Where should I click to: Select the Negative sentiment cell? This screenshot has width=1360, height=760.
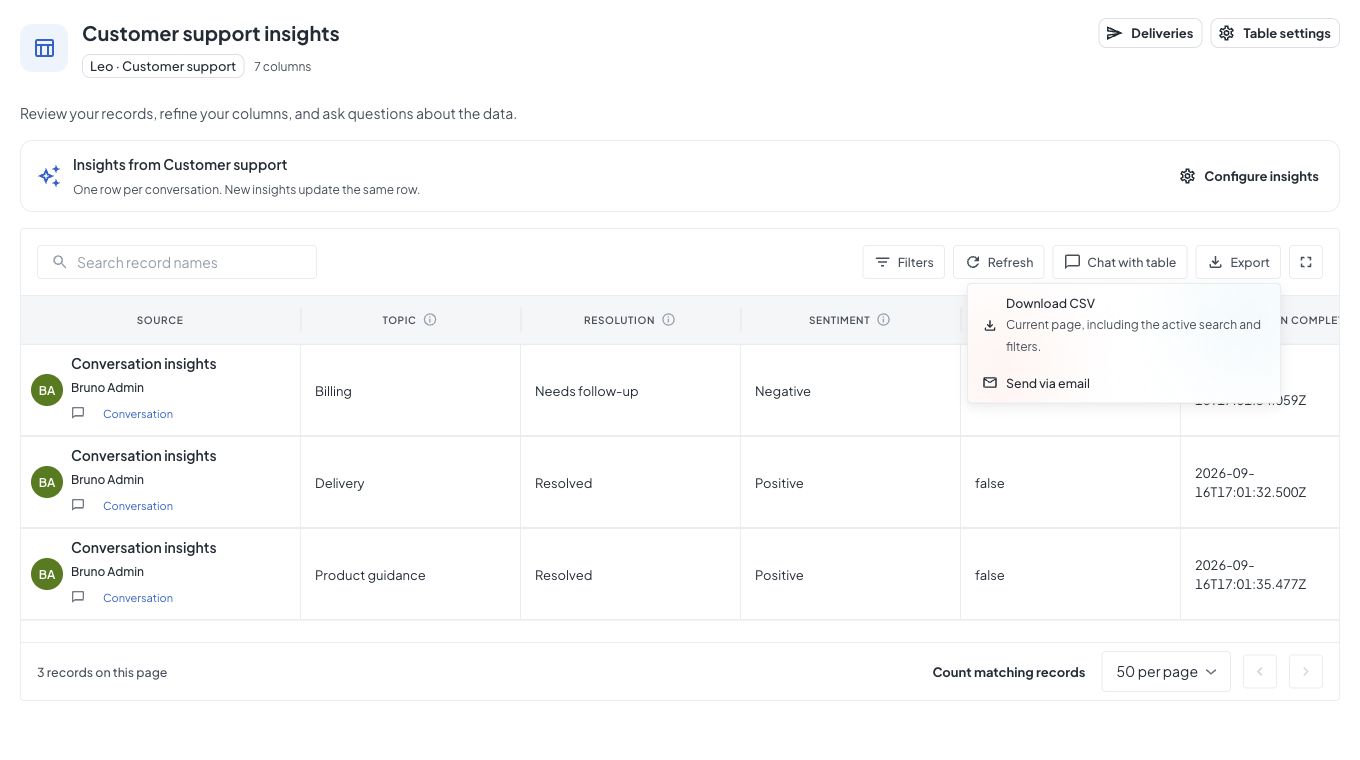(850, 391)
